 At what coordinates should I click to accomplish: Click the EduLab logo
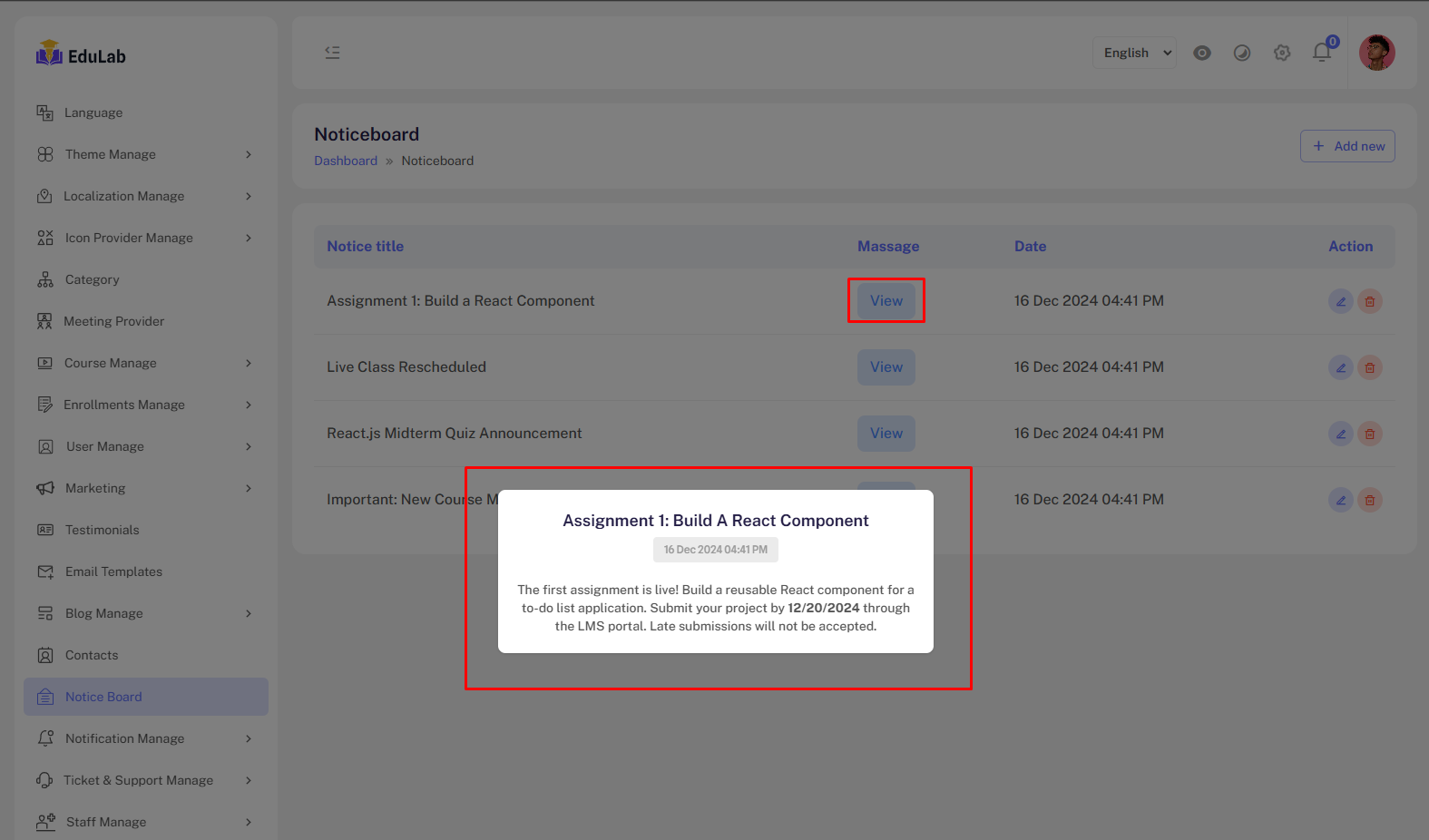coord(81,55)
